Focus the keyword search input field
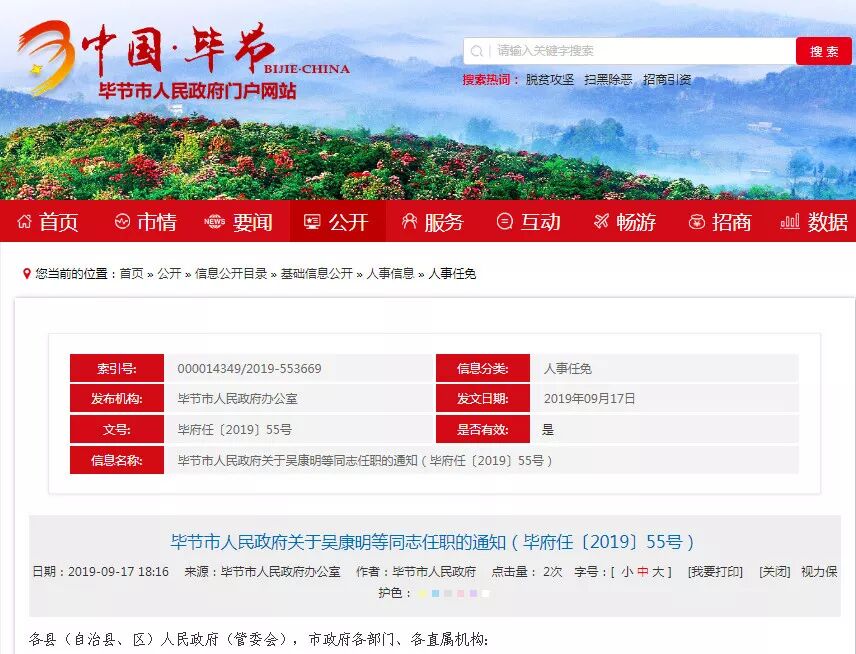Screen dimensions: 856x654 pos(629,51)
